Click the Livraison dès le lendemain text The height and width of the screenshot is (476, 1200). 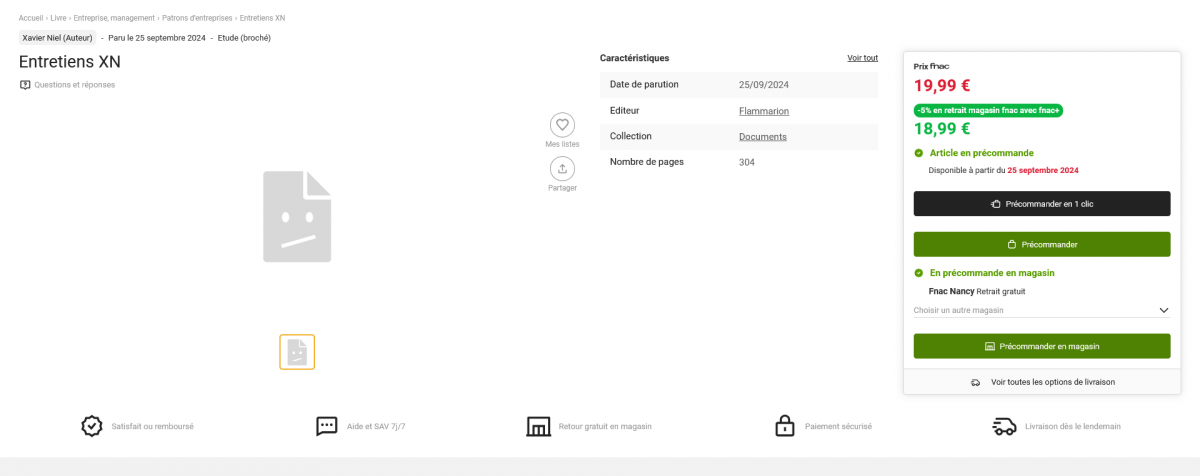(1073, 426)
